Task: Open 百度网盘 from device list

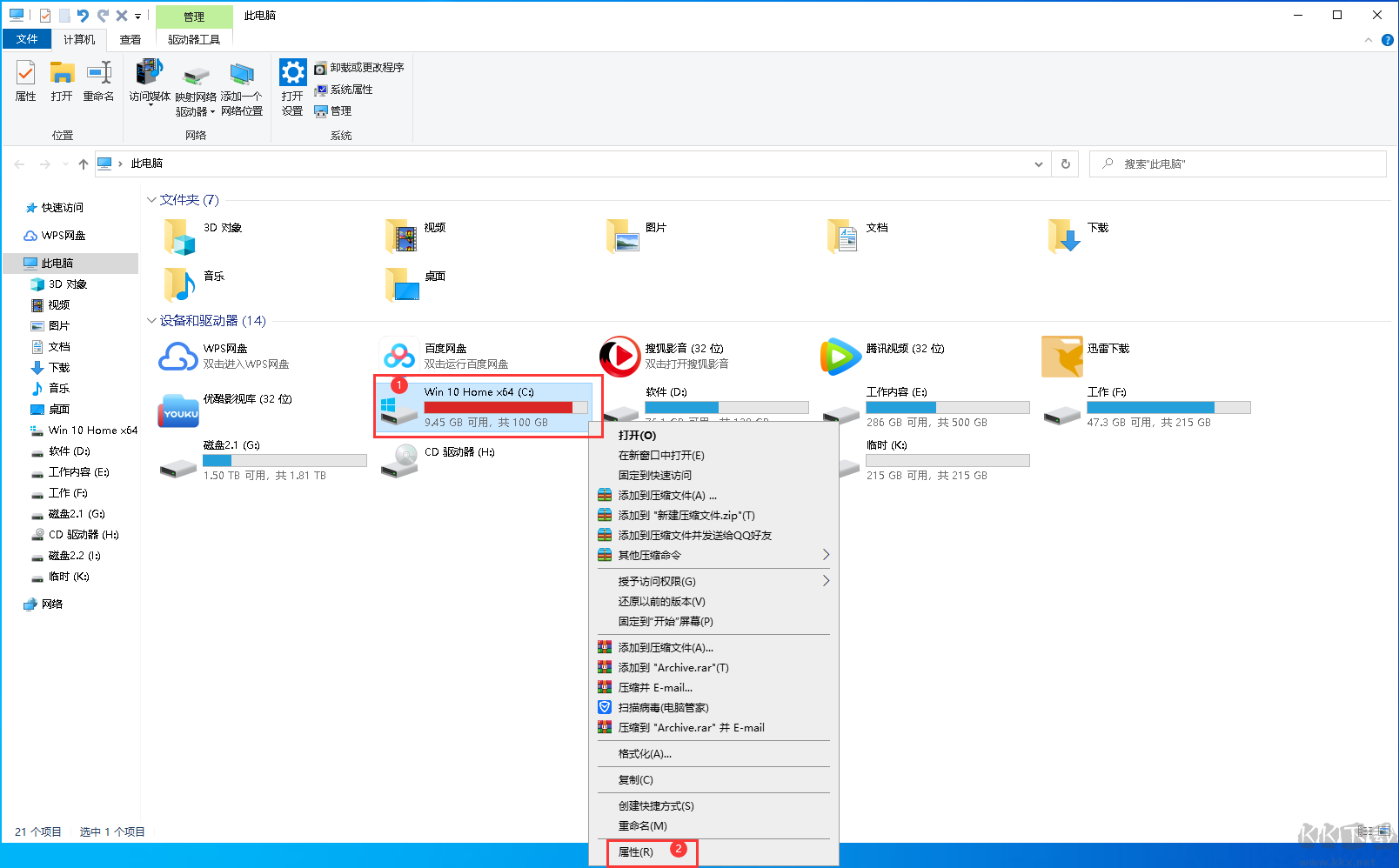Action: click(399, 356)
